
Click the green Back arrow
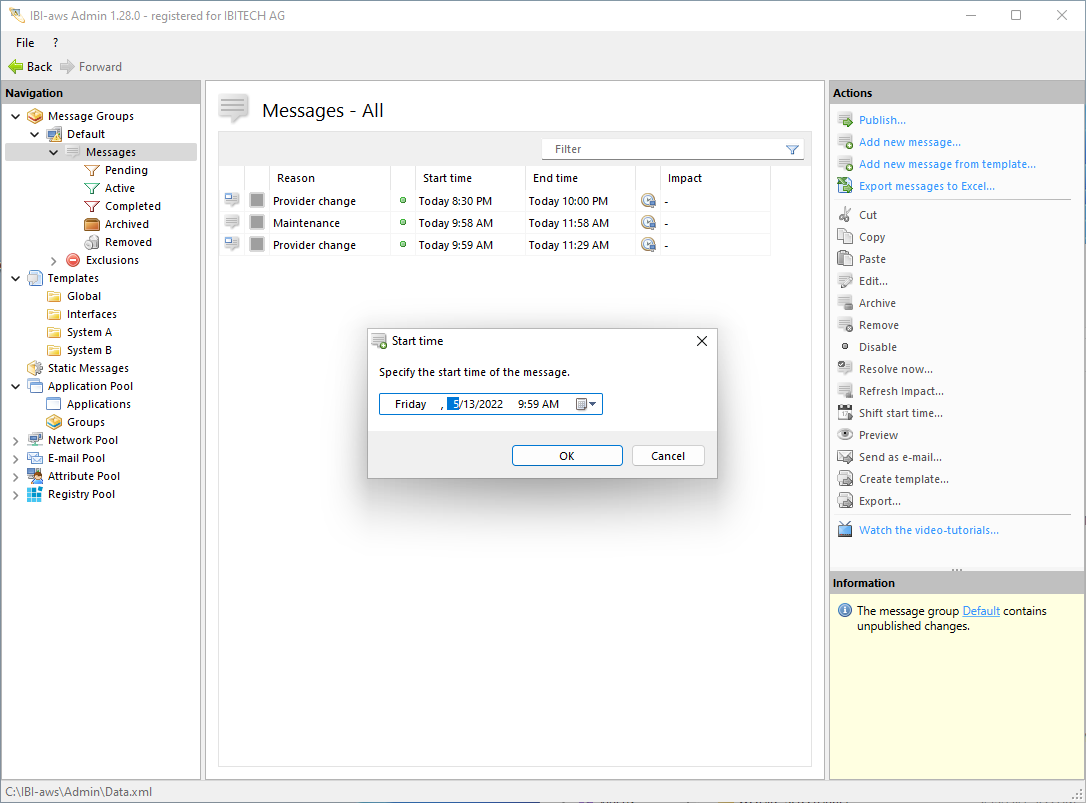coord(16,67)
